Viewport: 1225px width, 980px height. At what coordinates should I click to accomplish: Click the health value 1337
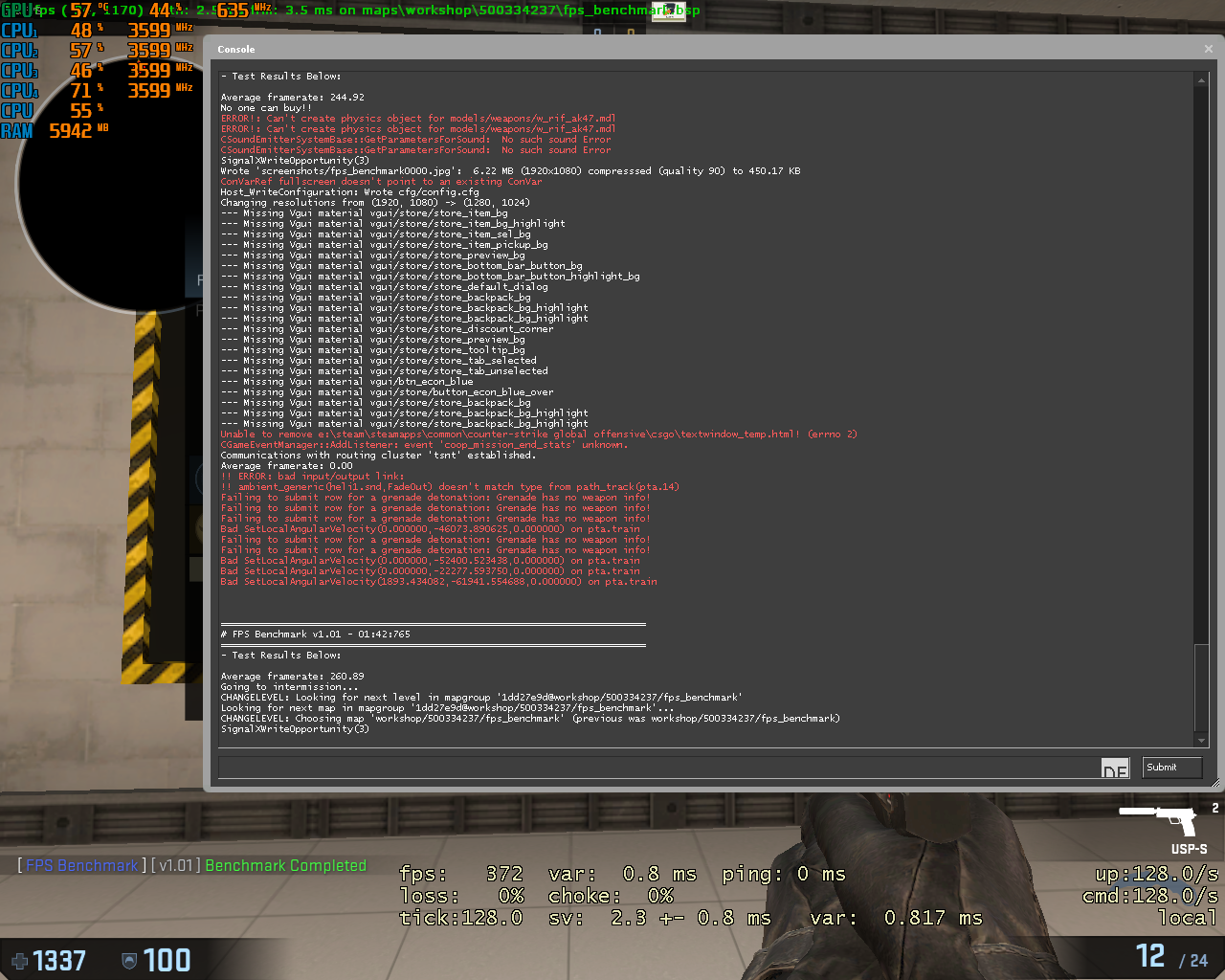pos(59,961)
